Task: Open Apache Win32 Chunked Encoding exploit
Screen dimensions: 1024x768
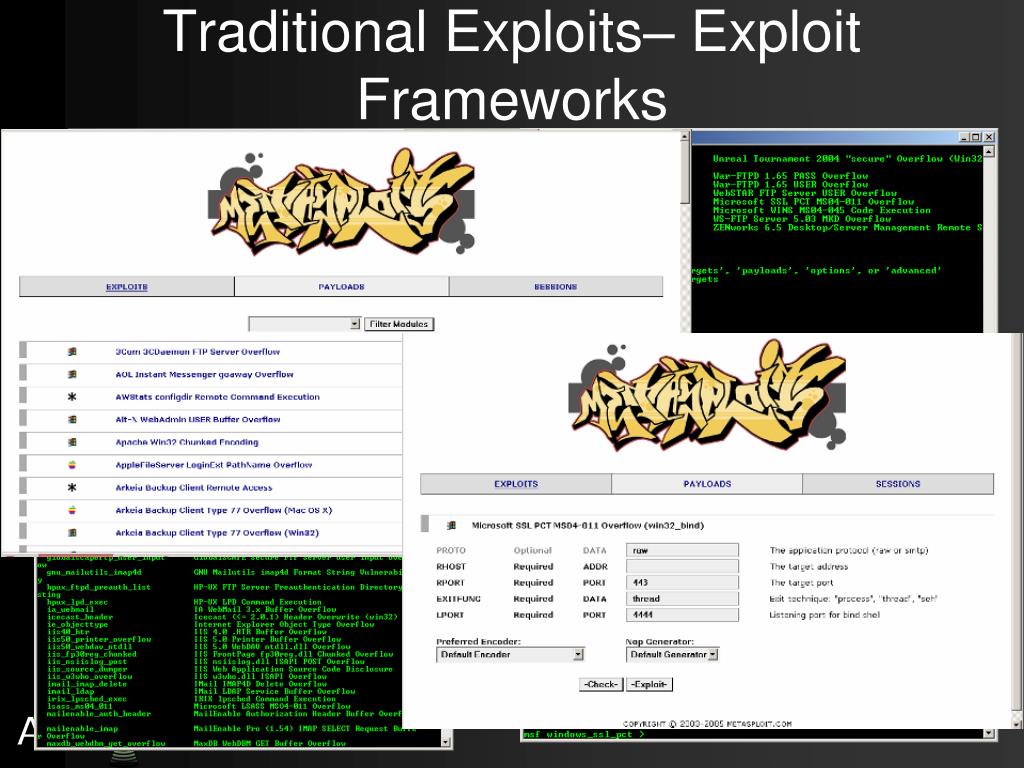Action: (x=187, y=442)
